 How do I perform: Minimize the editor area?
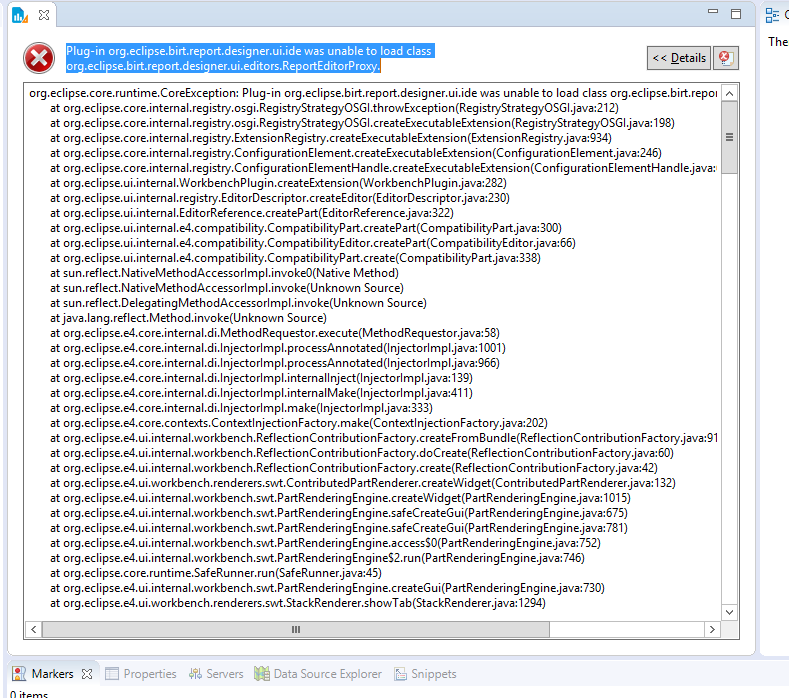click(713, 11)
